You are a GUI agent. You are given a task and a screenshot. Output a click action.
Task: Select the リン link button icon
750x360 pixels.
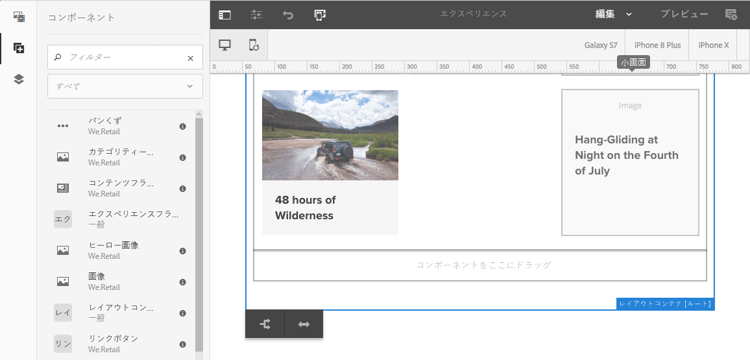tap(63, 344)
